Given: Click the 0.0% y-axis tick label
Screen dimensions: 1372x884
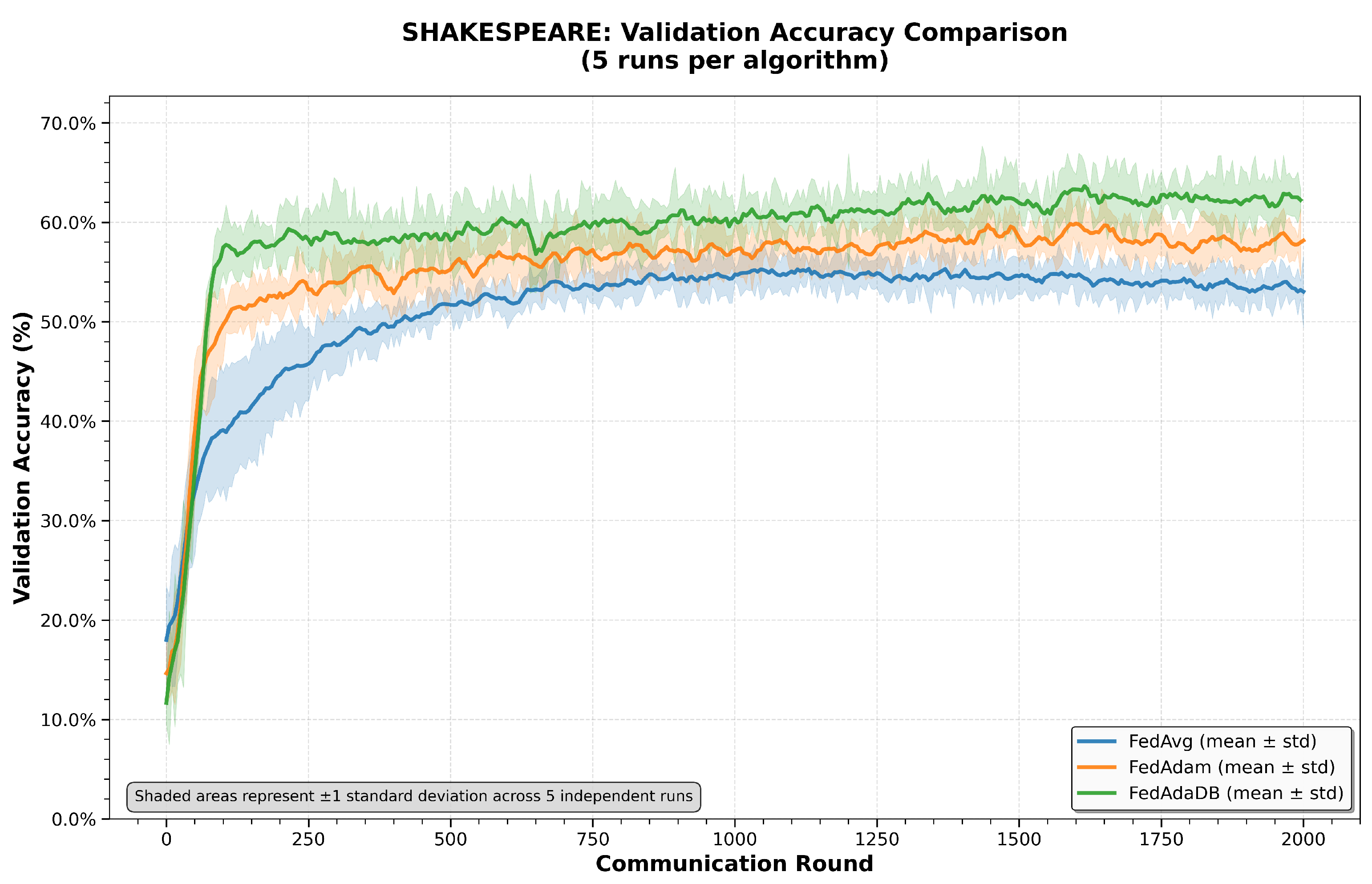Looking at the screenshot, I should tap(73, 820).
